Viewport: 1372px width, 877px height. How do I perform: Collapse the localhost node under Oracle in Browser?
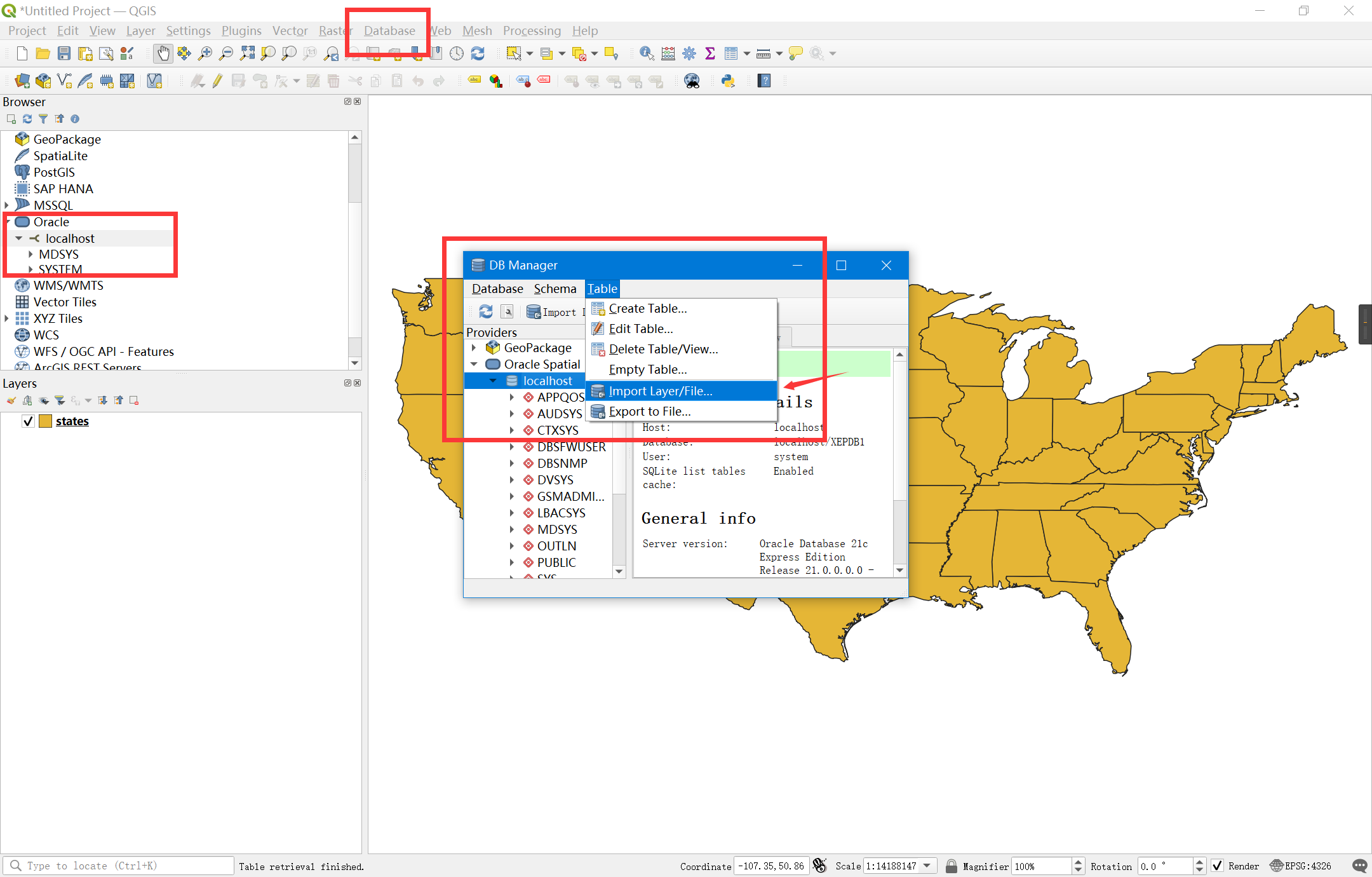click(19, 238)
